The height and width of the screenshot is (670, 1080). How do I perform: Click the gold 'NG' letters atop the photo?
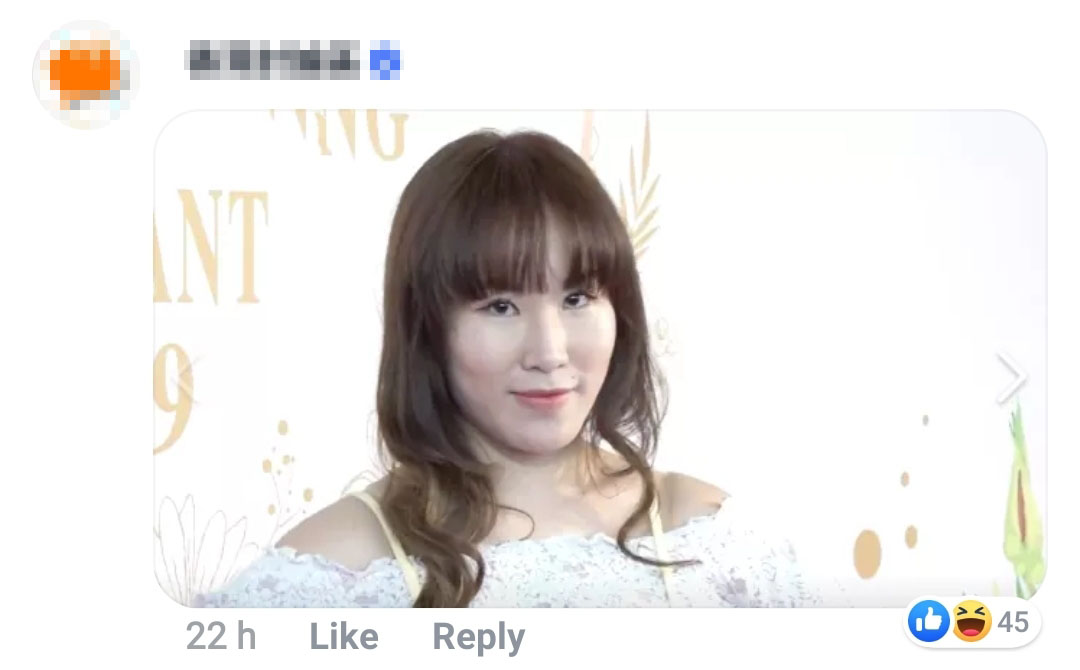click(x=358, y=132)
